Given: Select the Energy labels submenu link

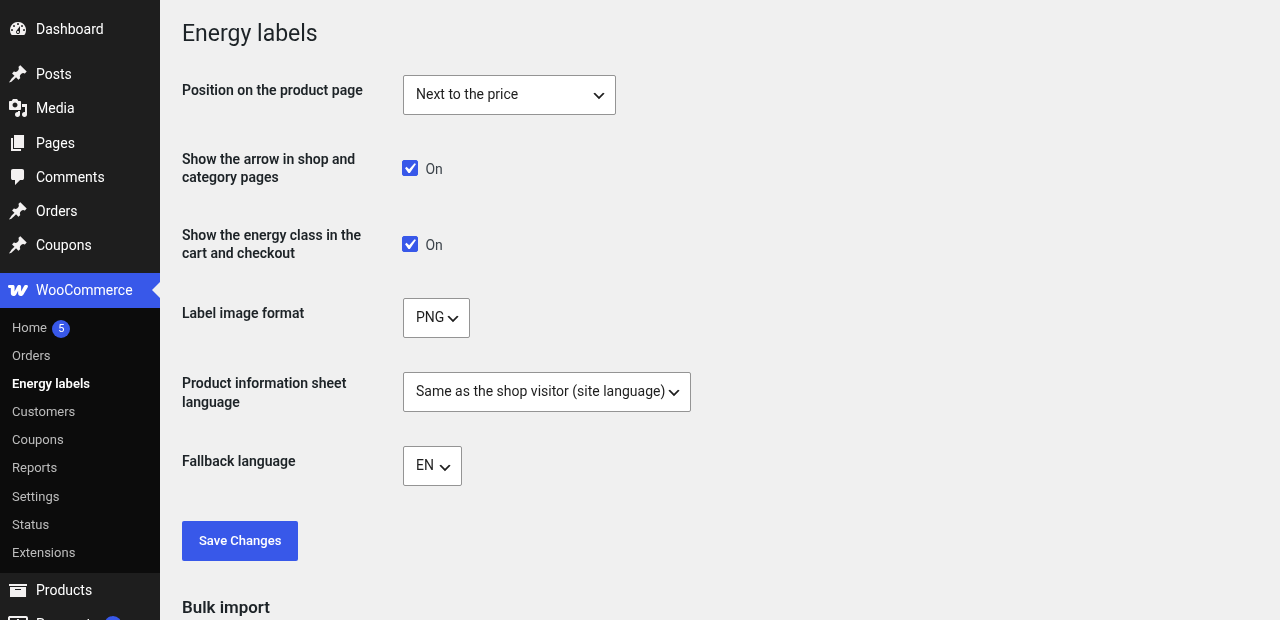Looking at the screenshot, I should (51, 384).
